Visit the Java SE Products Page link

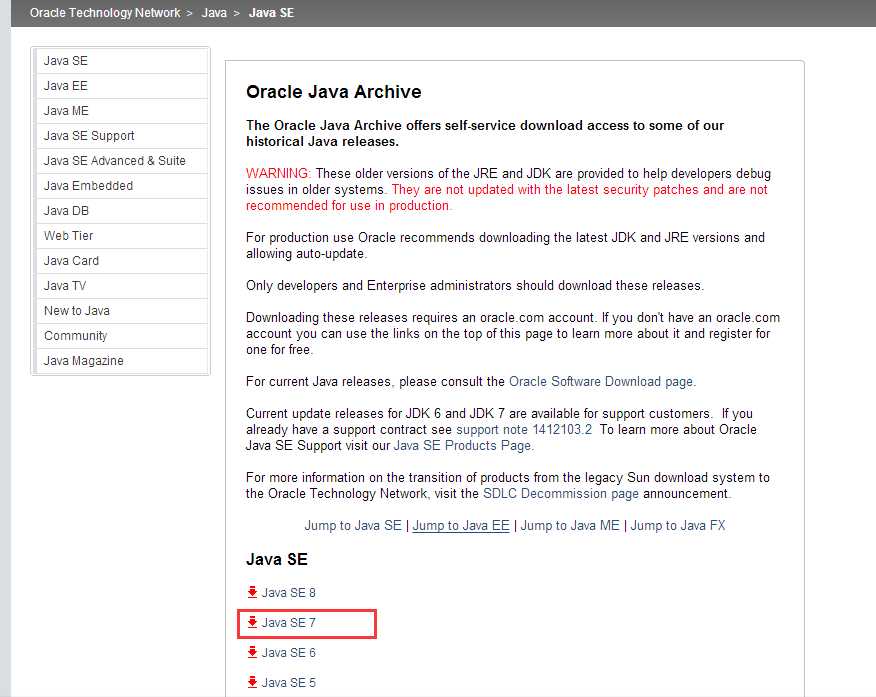(463, 446)
